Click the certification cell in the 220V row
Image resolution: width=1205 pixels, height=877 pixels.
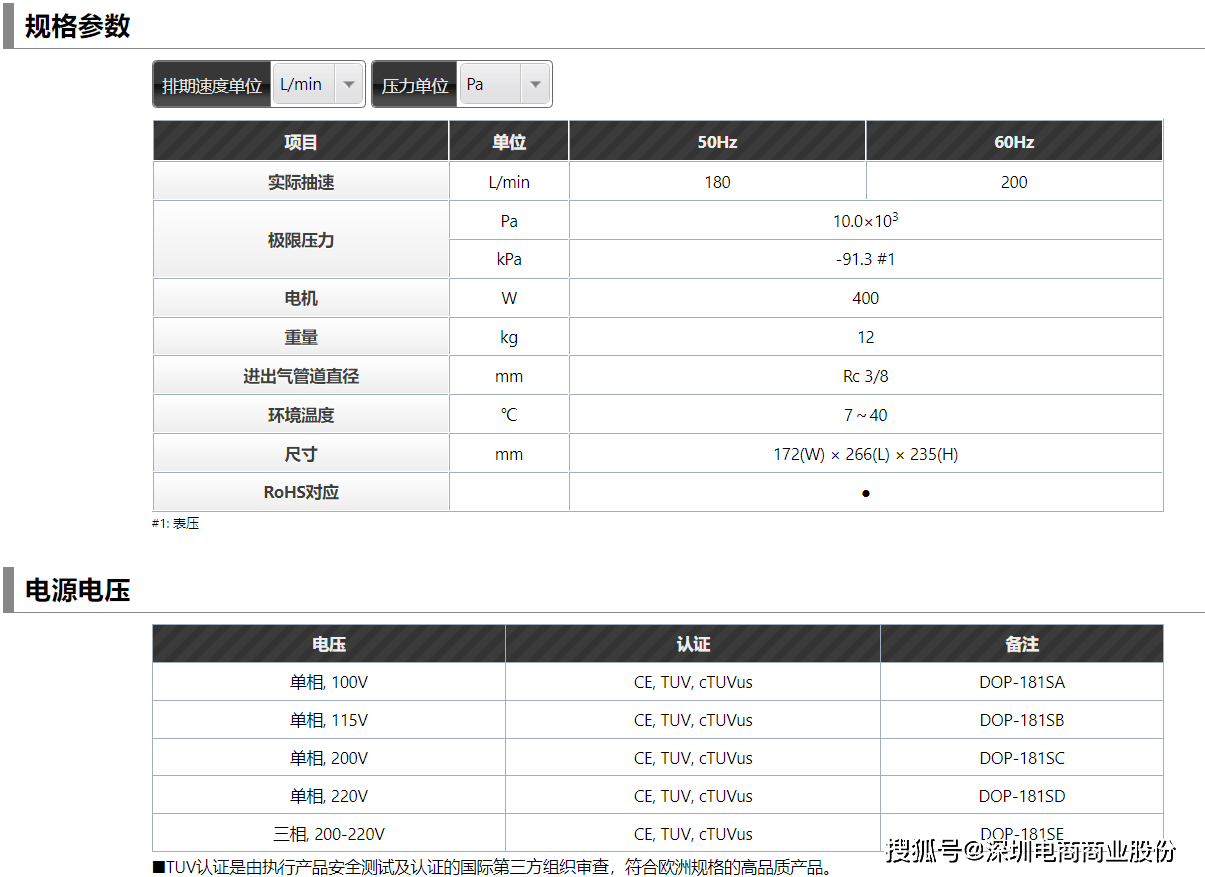pos(693,796)
